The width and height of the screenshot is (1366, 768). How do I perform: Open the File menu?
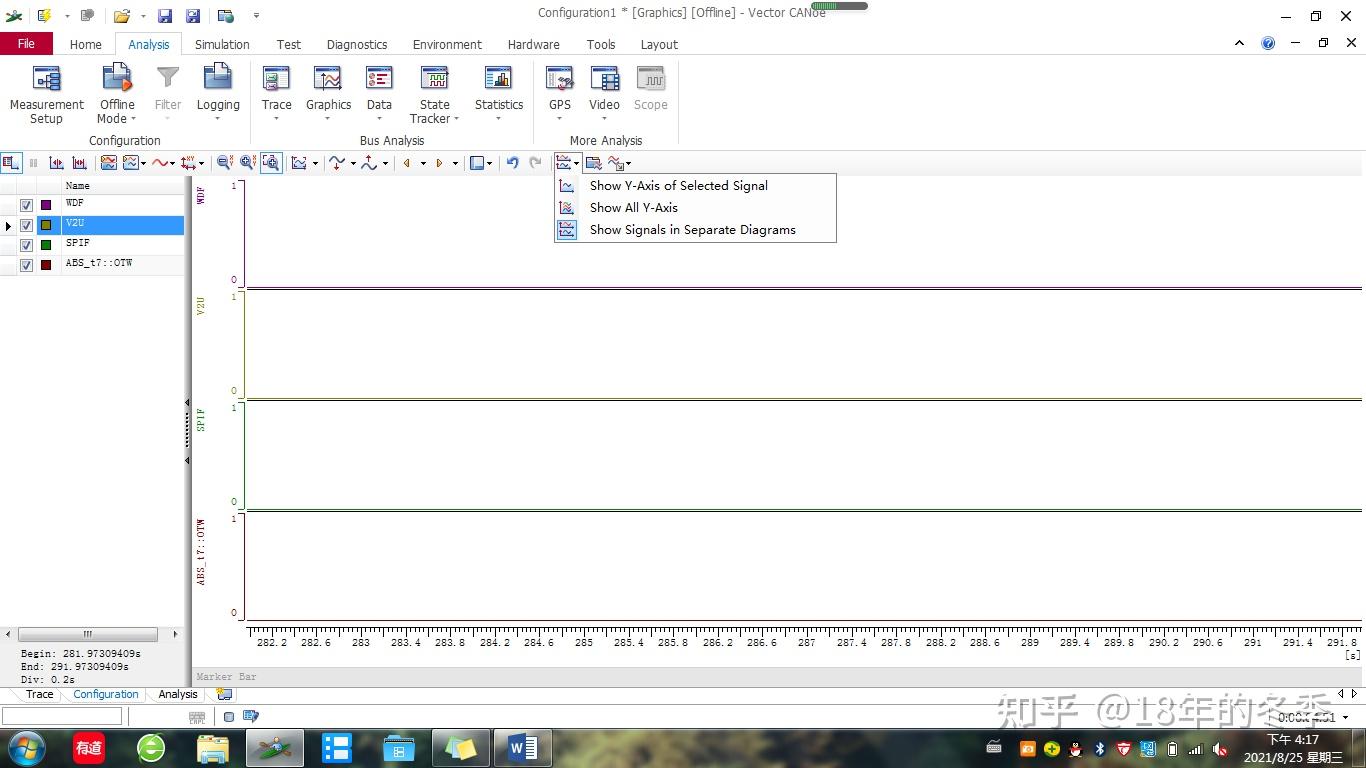coord(26,43)
